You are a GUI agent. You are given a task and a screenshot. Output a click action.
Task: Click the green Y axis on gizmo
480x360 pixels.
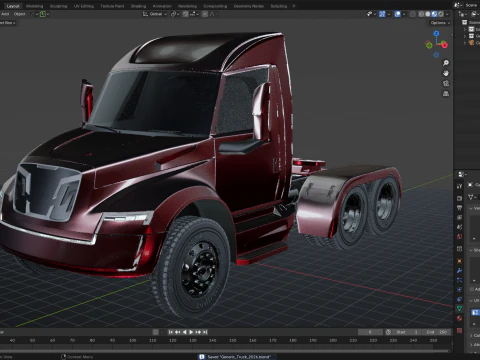pyautogui.click(x=429, y=45)
